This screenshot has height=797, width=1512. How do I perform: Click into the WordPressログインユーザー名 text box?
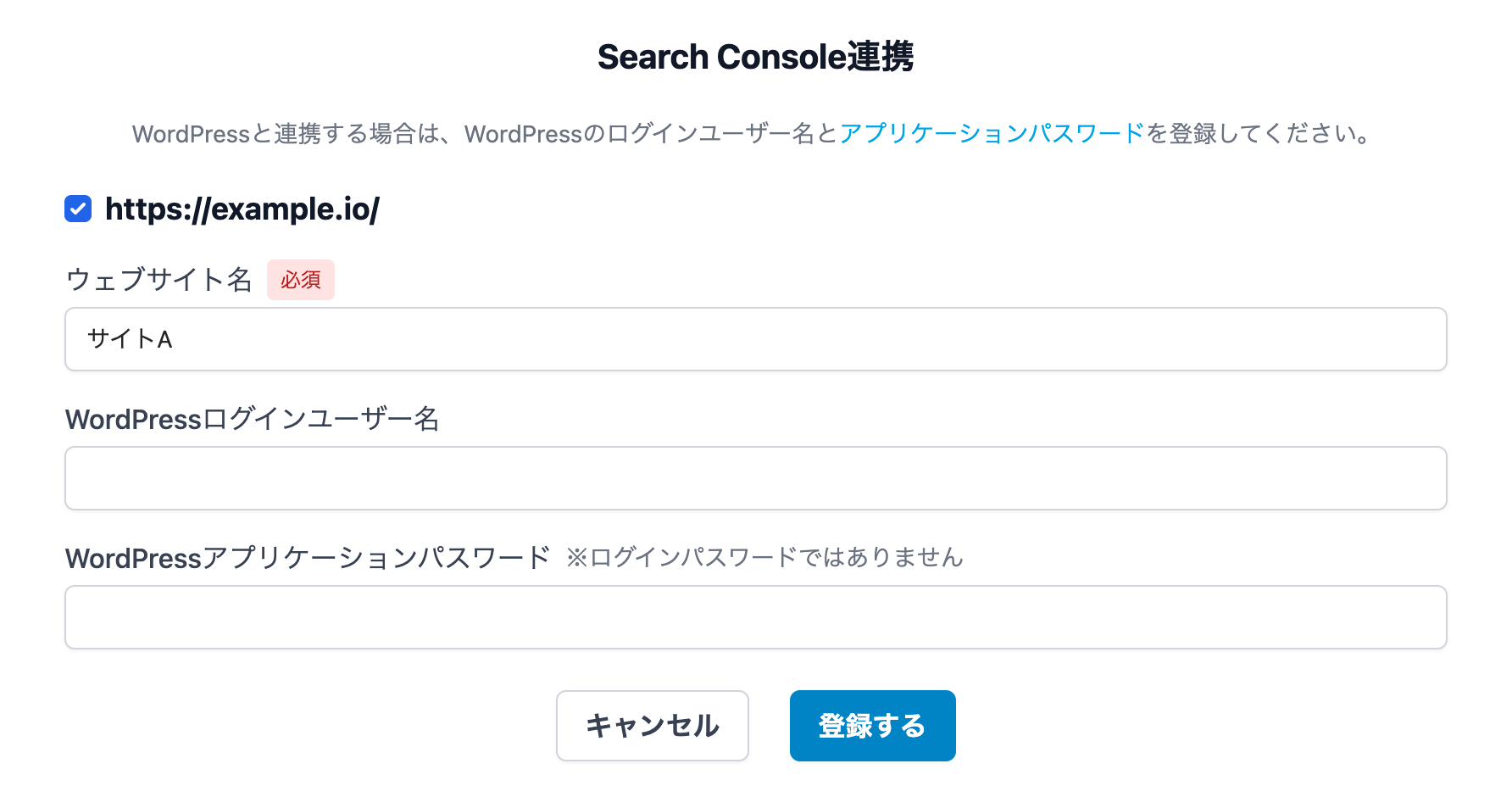[x=754, y=478]
